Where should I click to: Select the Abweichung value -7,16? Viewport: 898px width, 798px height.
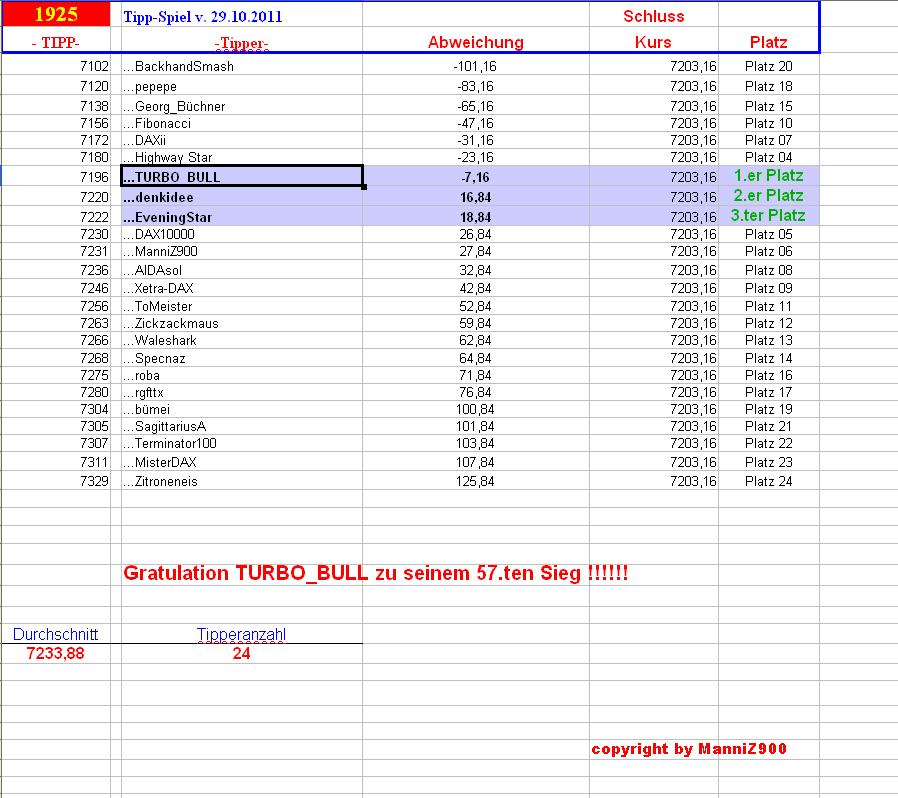click(x=475, y=176)
